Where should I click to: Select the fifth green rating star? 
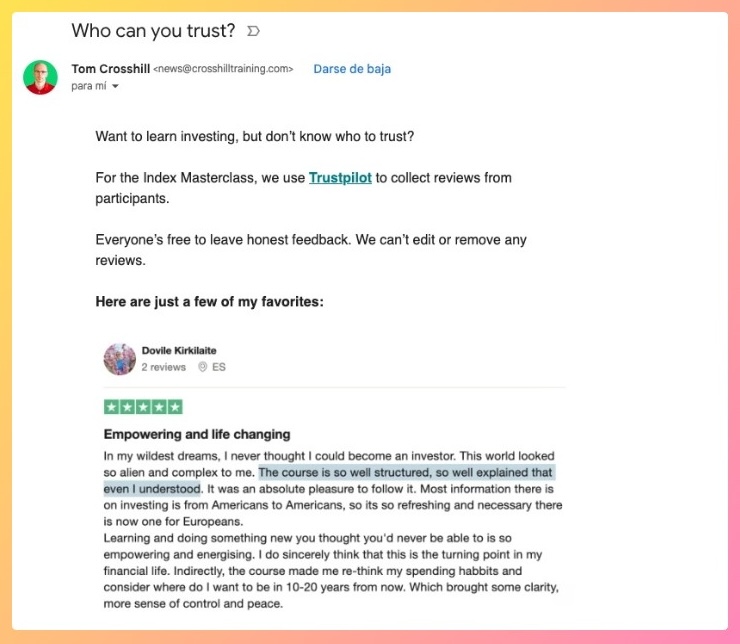click(175, 407)
